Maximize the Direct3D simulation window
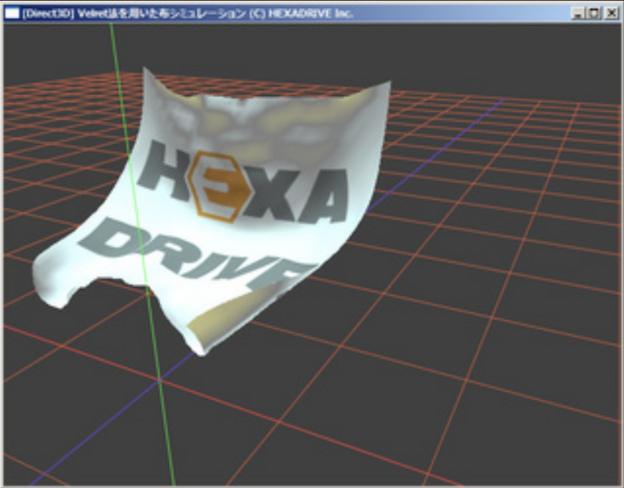The height and width of the screenshot is (488, 624). click(x=595, y=13)
